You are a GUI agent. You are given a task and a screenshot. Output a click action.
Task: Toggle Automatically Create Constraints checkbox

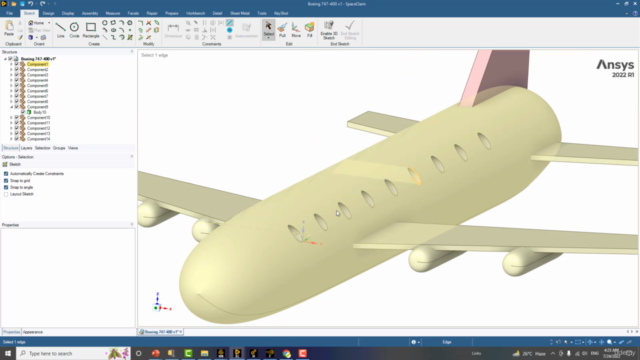[6, 174]
